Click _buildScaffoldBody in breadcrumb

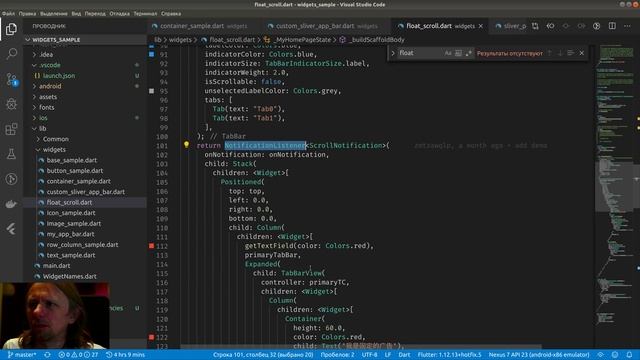378,40
